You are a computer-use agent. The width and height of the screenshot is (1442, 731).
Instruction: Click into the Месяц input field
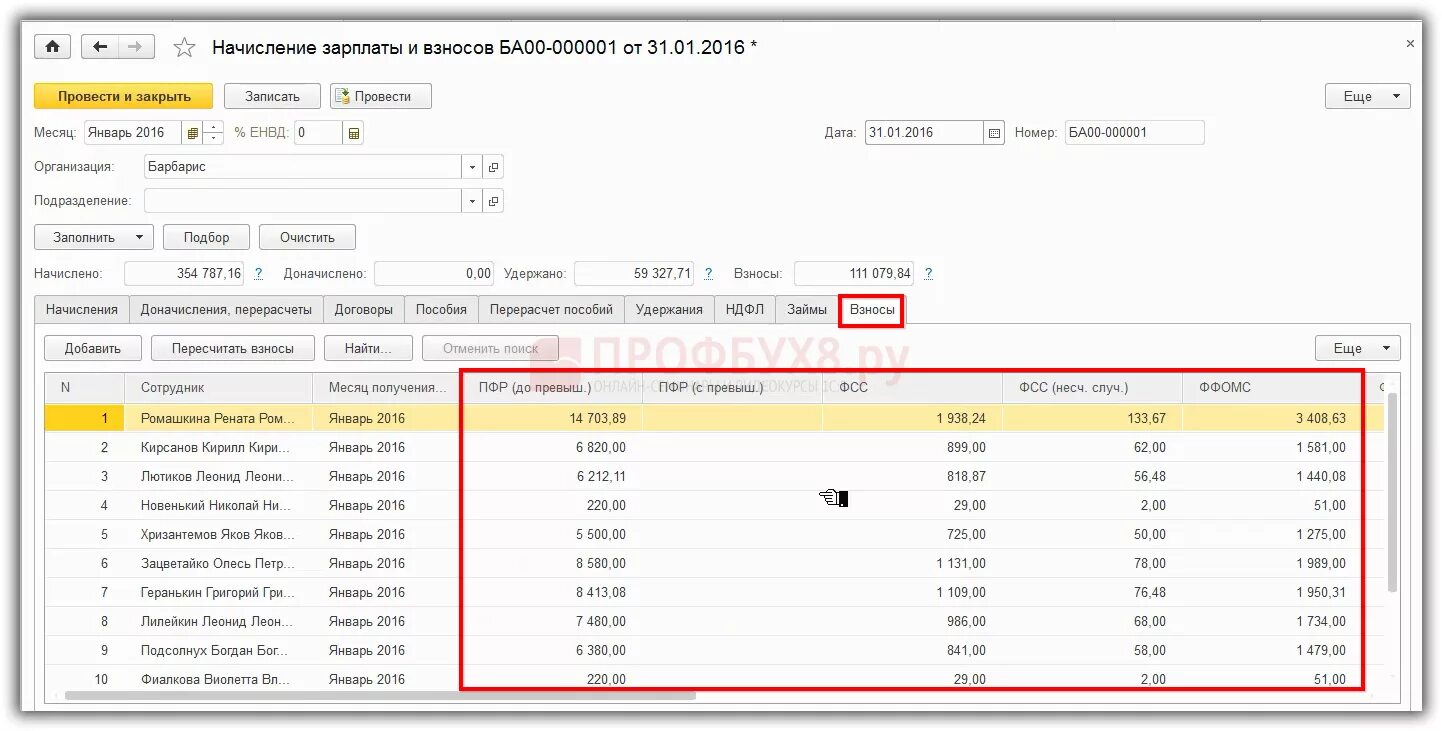[132, 133]
